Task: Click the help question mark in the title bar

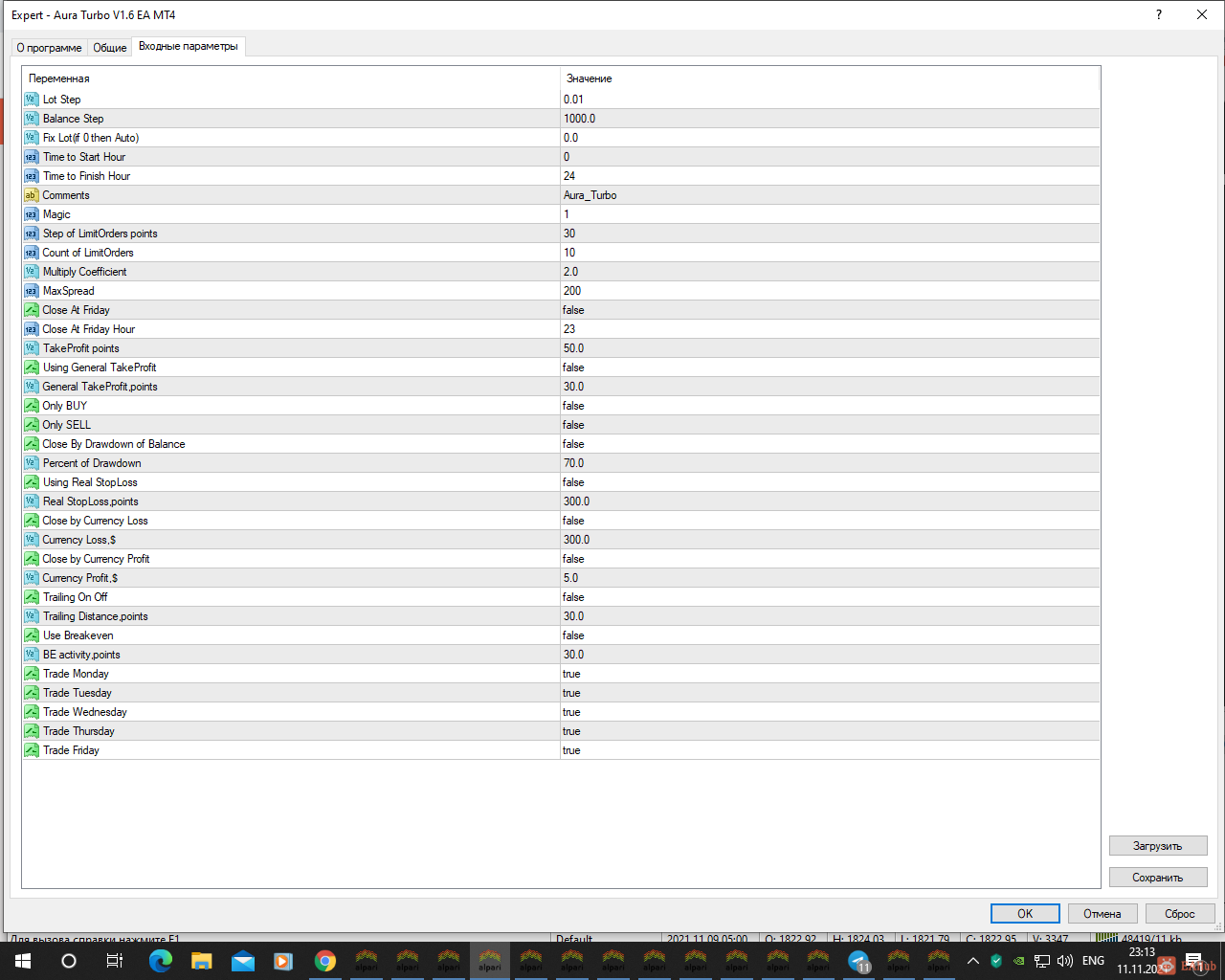Action: click(1159, 14)
